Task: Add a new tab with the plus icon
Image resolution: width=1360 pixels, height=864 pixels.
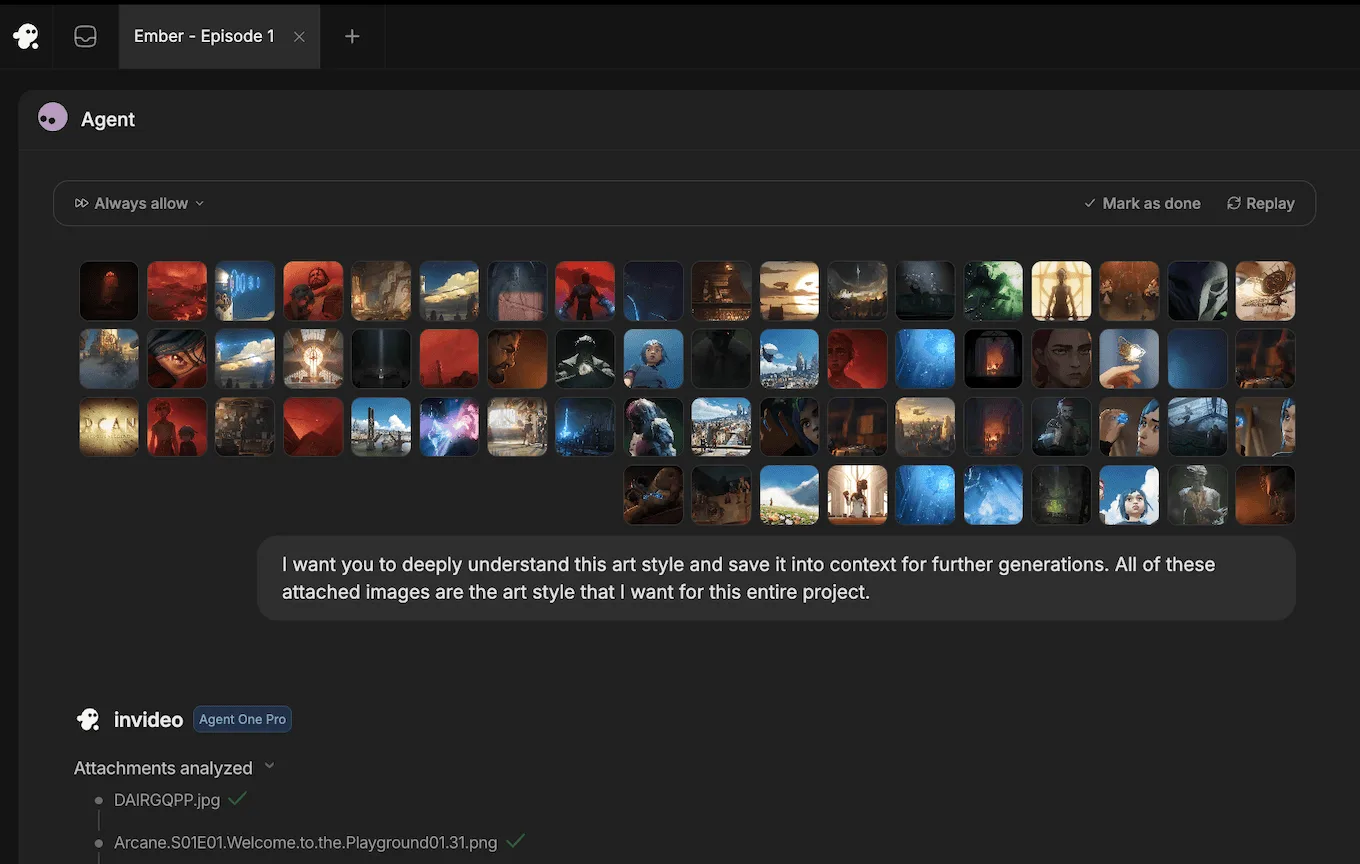Action: [x=352, y=36]
